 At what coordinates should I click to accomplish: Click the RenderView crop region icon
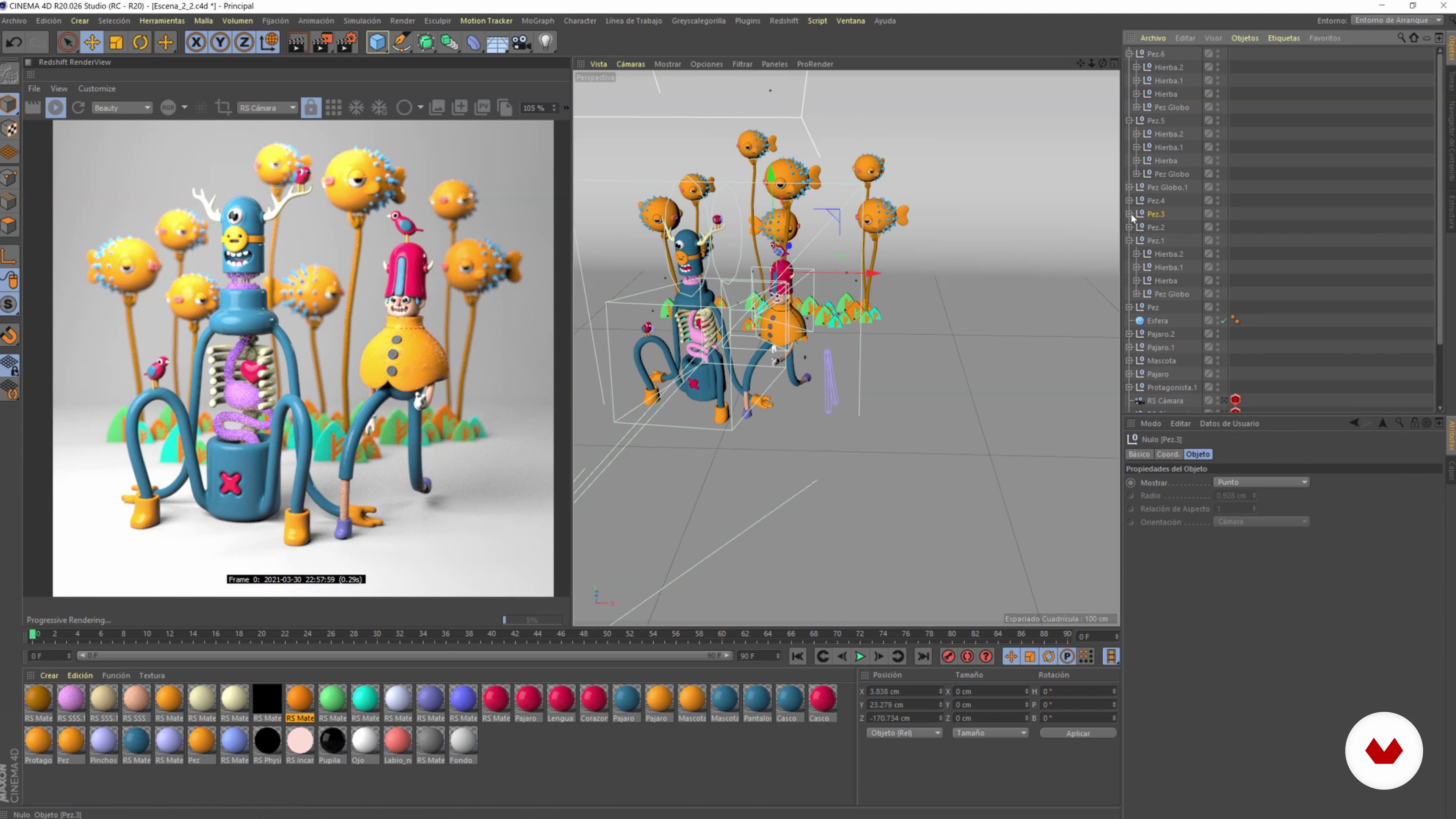[224, 108]
